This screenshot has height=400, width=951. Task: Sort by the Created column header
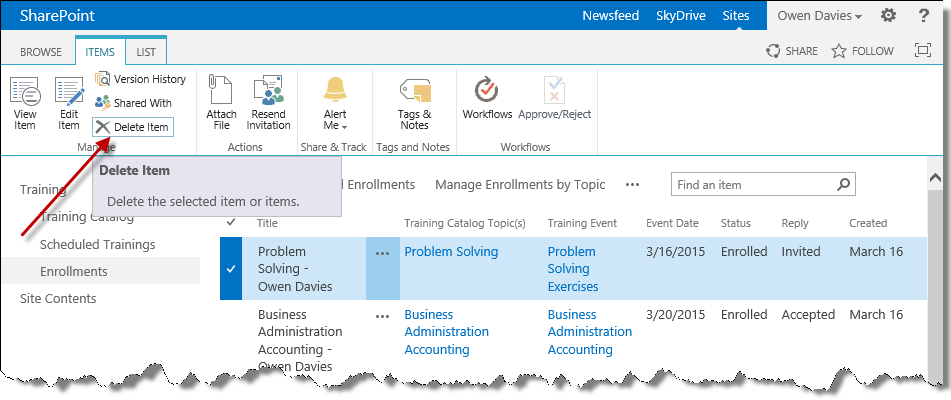[x=868, y=223]
